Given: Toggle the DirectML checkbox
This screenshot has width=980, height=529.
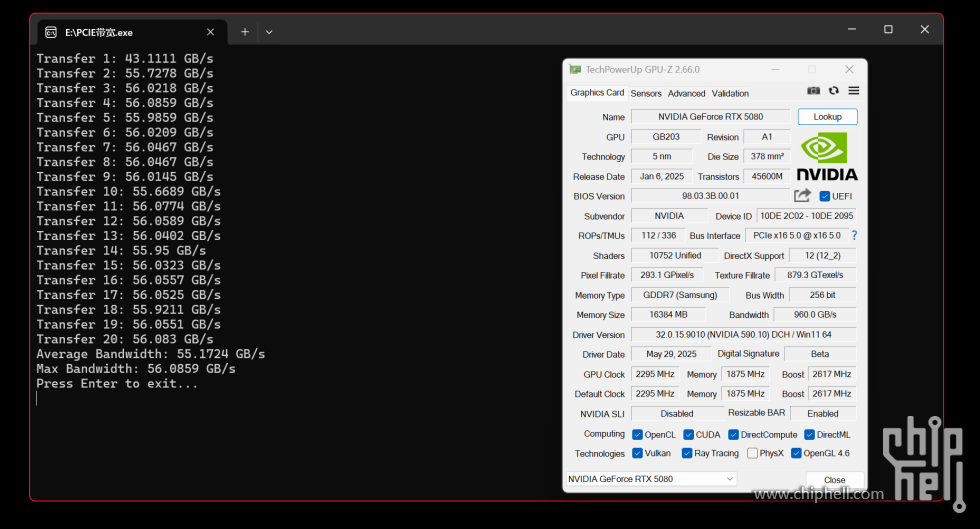Looking at the screenshot, I should (x=809, y=435).
